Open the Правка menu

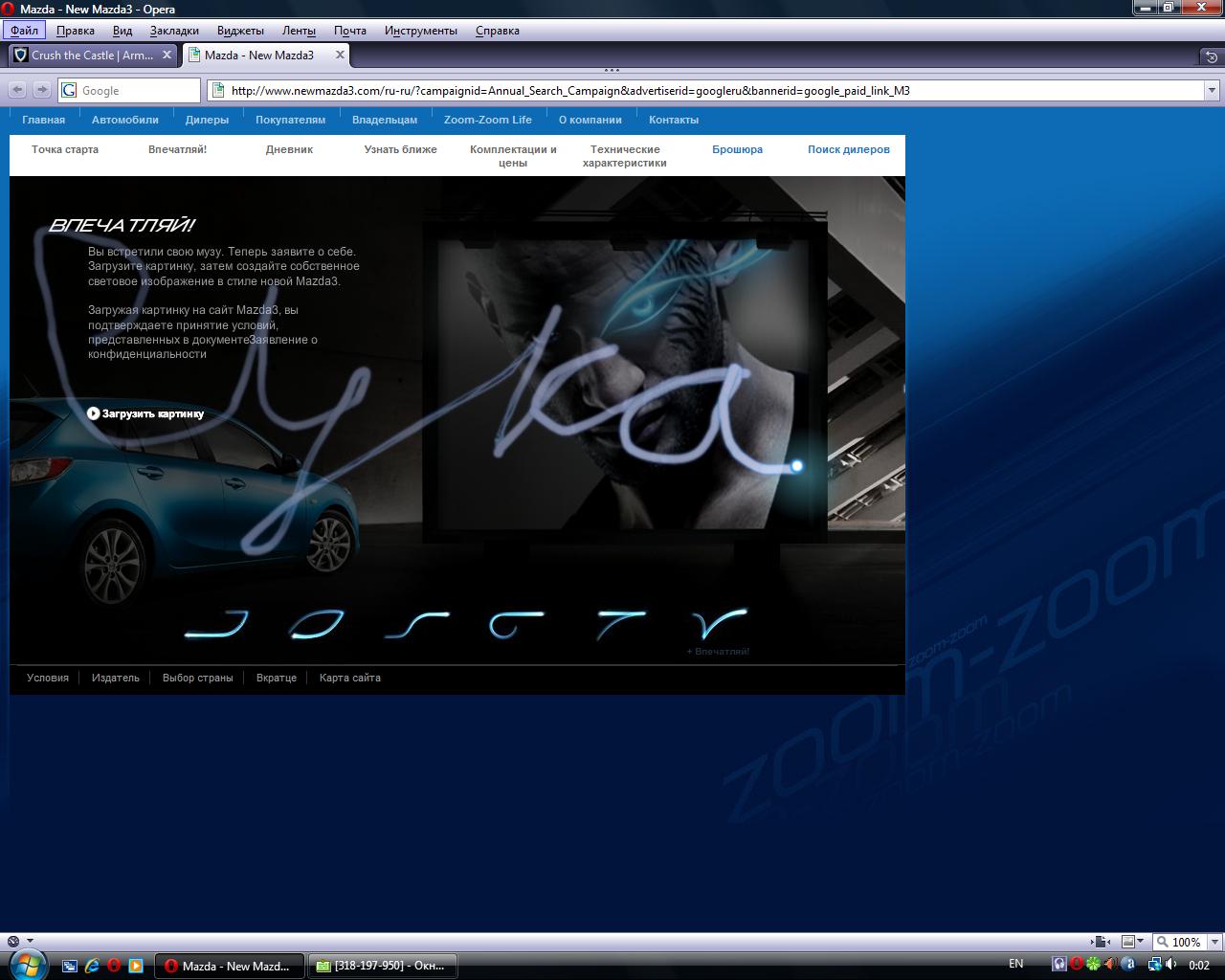click(75, 31)
